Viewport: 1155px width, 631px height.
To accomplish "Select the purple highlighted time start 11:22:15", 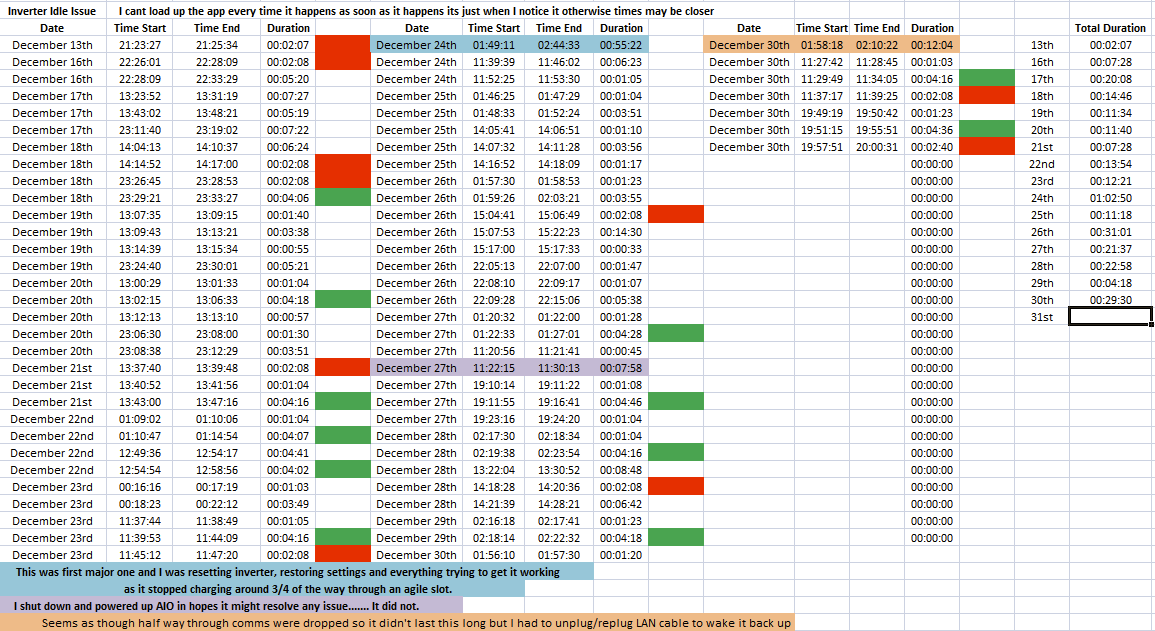I will coord(494,368).
